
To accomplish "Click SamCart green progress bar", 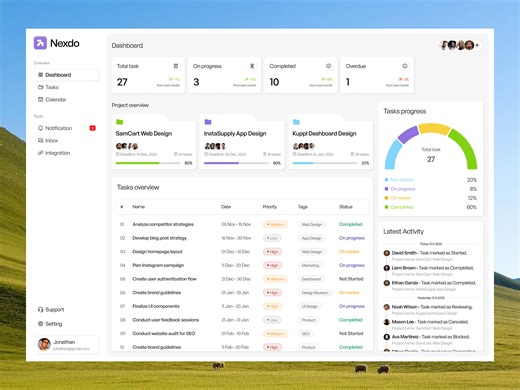I will (148, 163).
